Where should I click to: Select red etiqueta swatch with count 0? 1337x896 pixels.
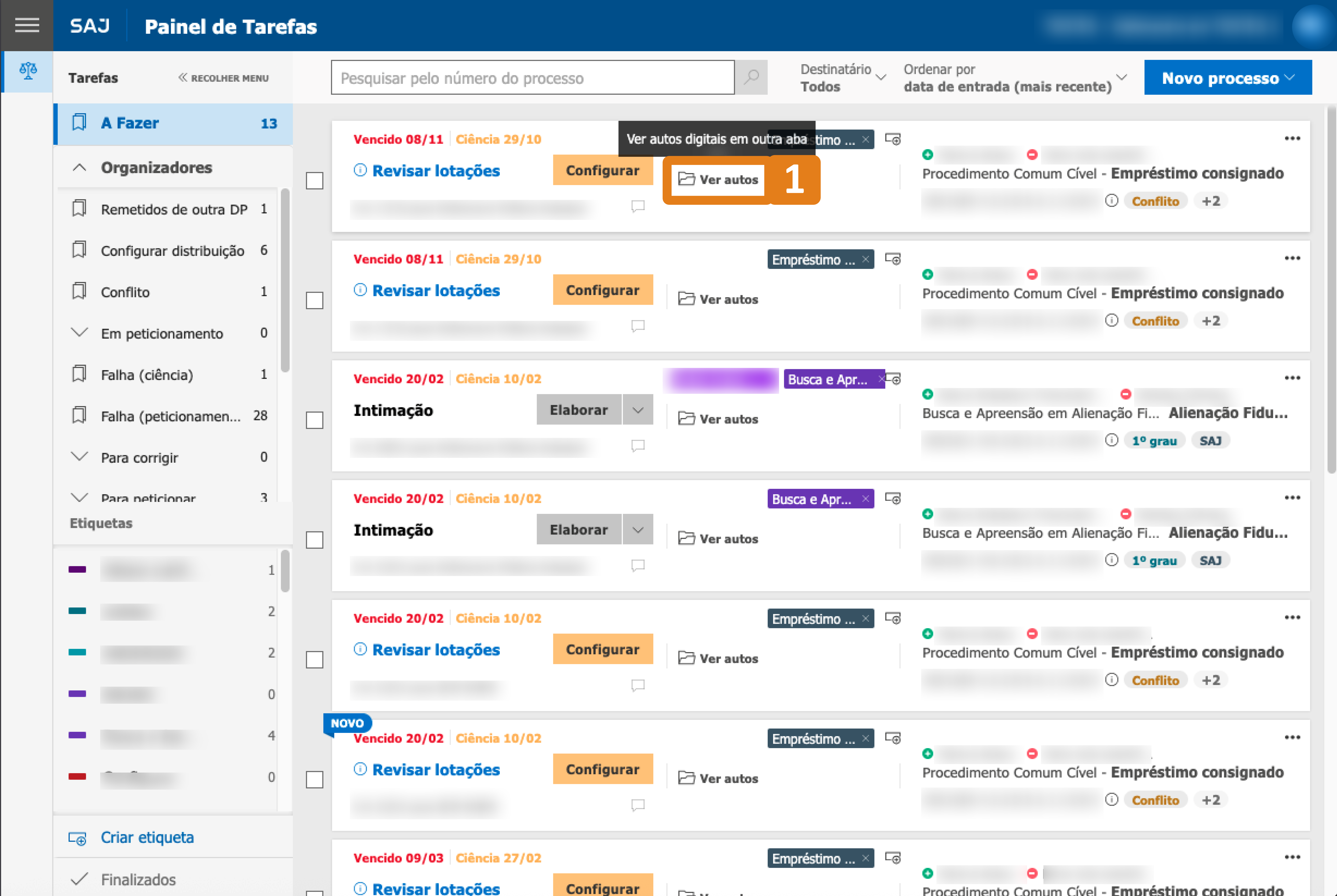point(77,777)
